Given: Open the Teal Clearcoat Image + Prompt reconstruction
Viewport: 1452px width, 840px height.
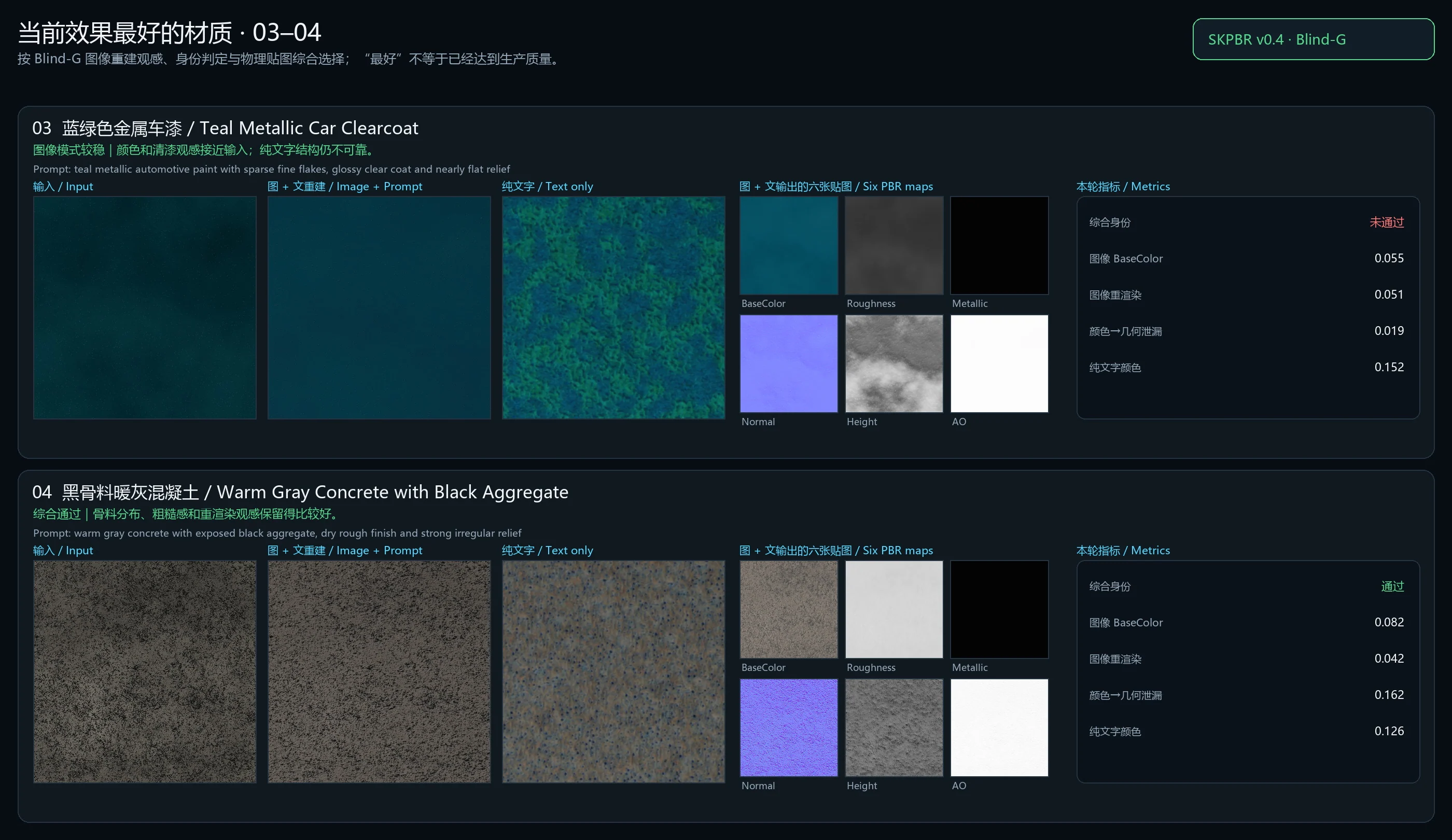Looking at the screenshot, I should pyautogui.click(x=379, y=307).
